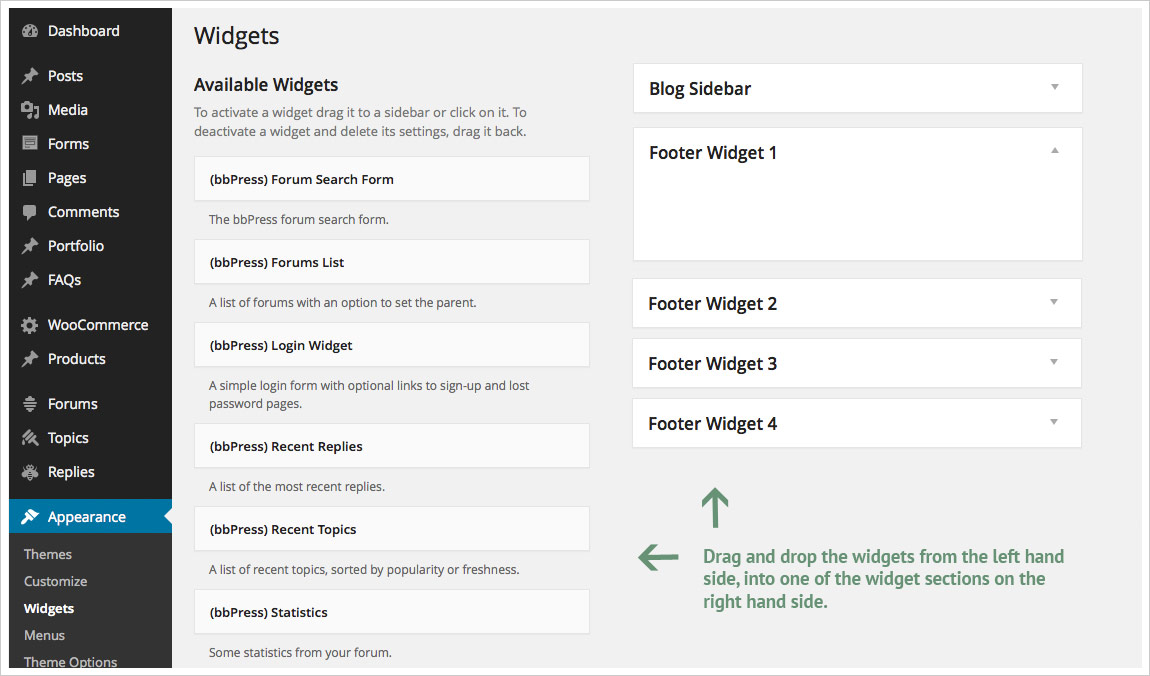Click the WooCommerce gear icon
Image resolution: width=1150 pixels, height=676 pixels.
(30, 325)
